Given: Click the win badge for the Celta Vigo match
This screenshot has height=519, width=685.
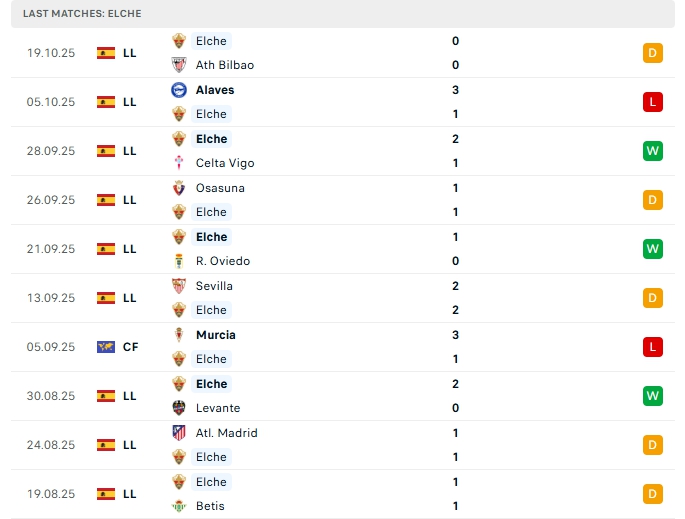Looking at the screenshot, I should point(653,151).
